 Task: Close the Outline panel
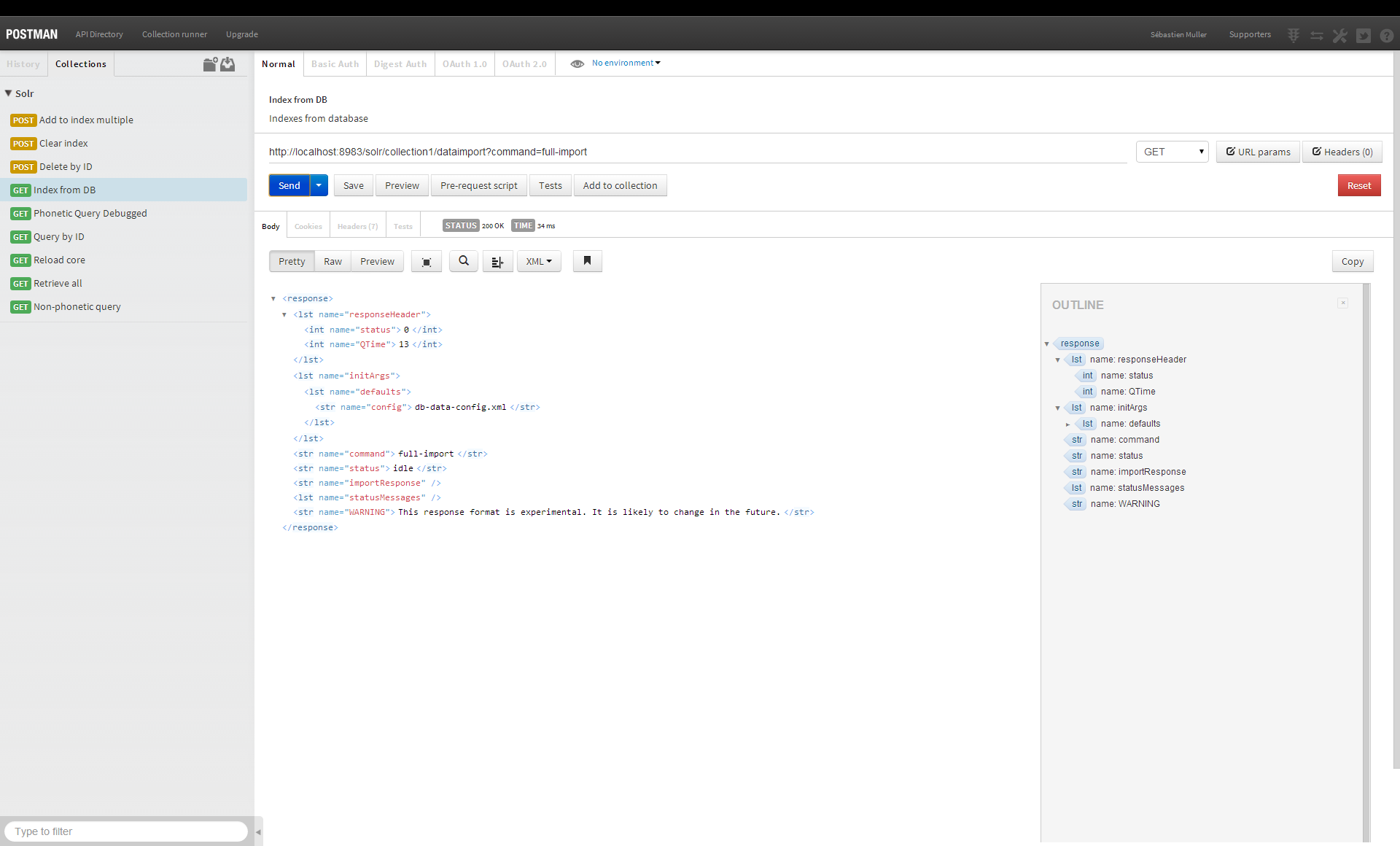(1343, 303)
